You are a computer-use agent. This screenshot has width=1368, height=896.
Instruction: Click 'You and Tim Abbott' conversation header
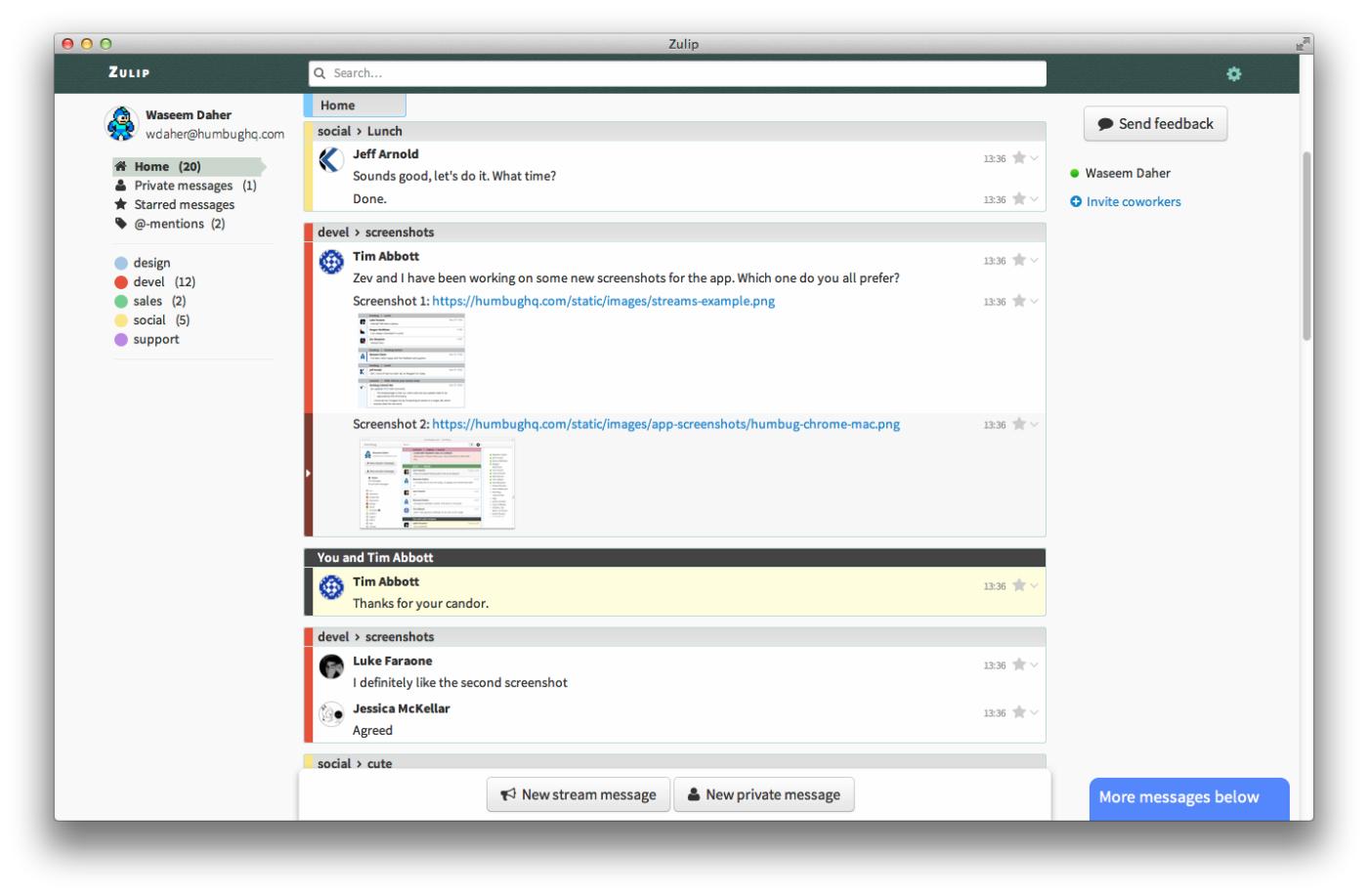(x=675, y=558)
